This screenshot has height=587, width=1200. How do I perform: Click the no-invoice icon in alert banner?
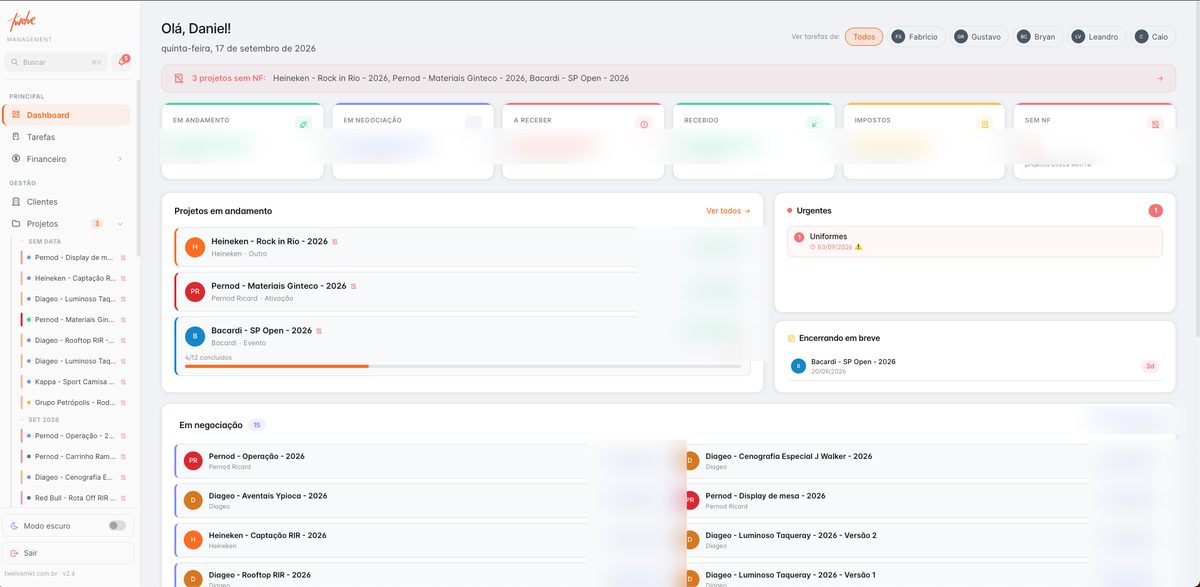179,78
